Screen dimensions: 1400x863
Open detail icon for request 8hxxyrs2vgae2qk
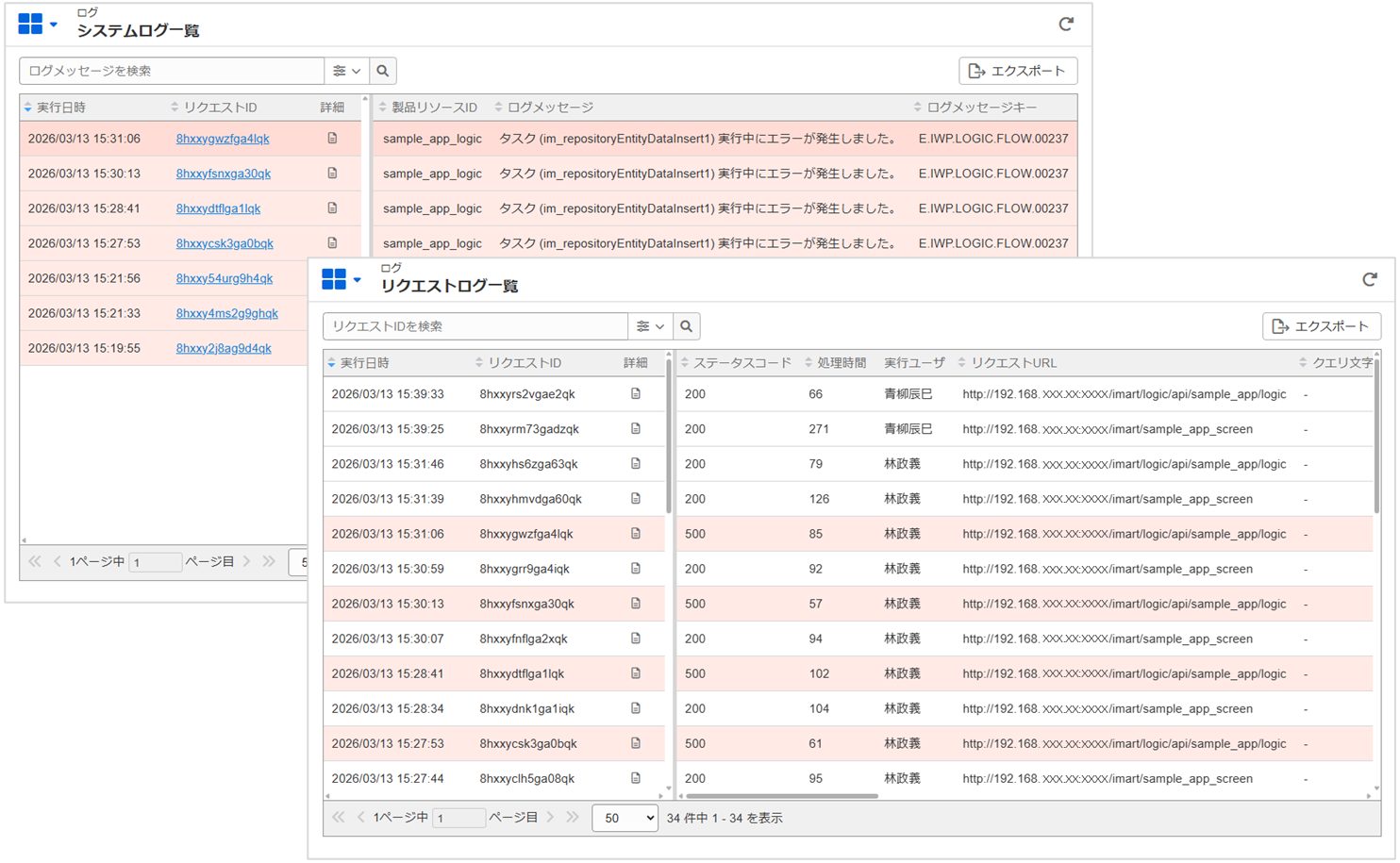(636, 394)
